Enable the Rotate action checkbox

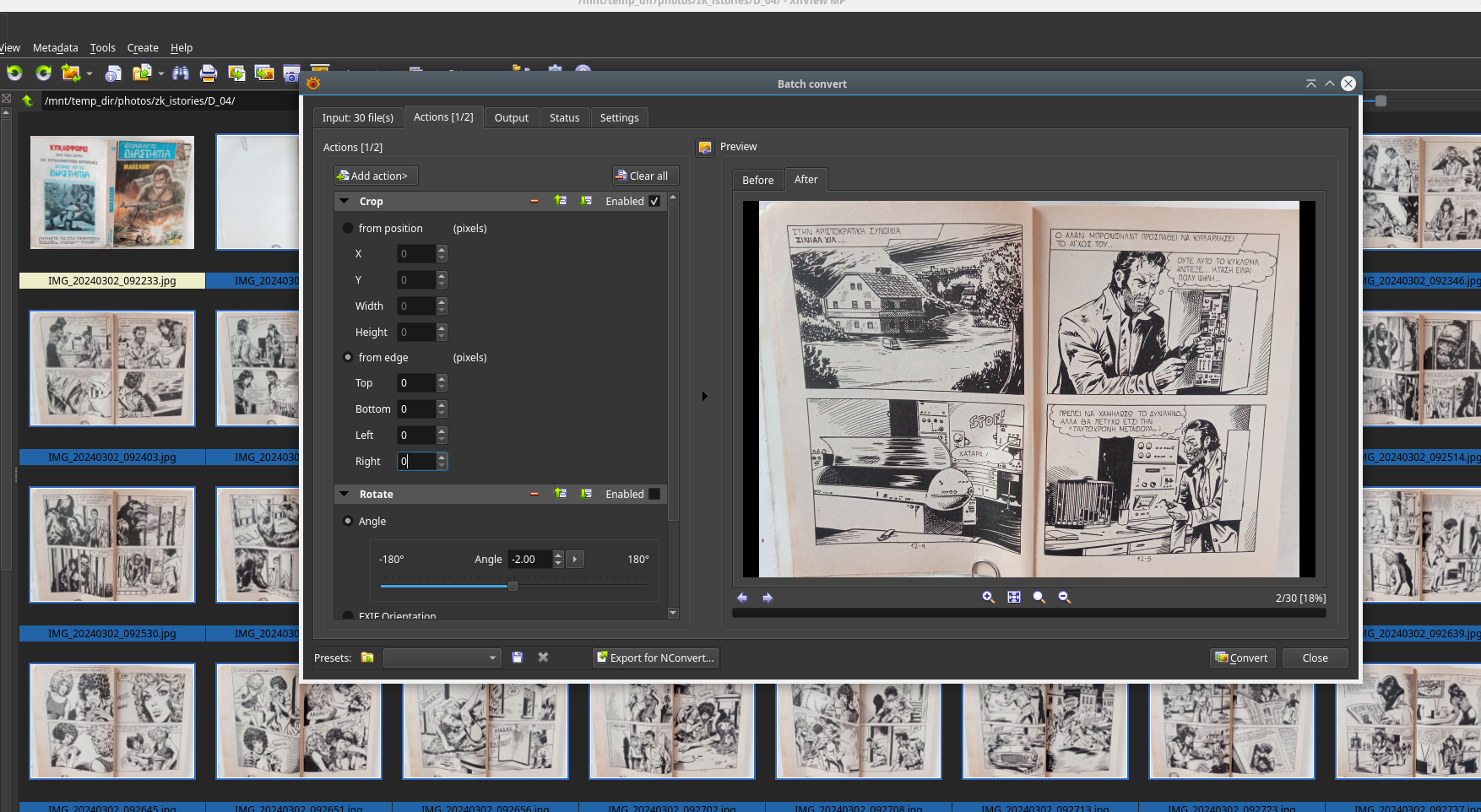pyautogui.click(x=654, y=494)
